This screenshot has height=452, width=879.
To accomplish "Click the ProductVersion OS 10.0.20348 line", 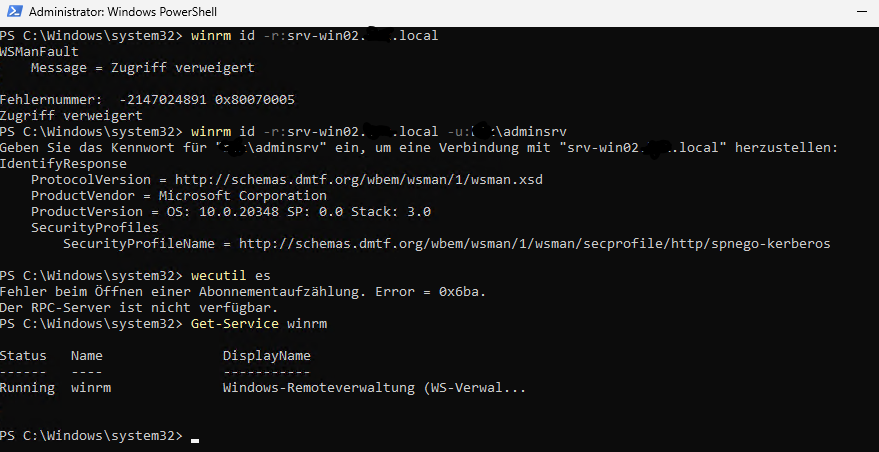I will 231,212.
